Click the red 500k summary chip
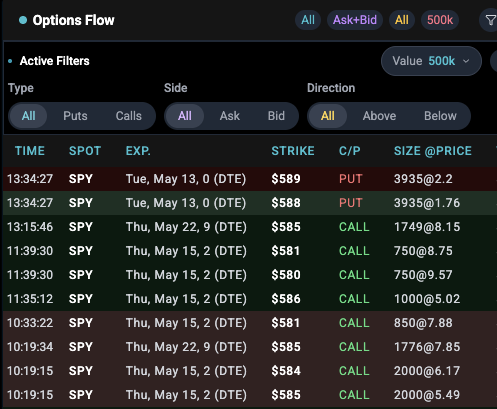The height and width of the screenshot is (409, 497). 440,20
